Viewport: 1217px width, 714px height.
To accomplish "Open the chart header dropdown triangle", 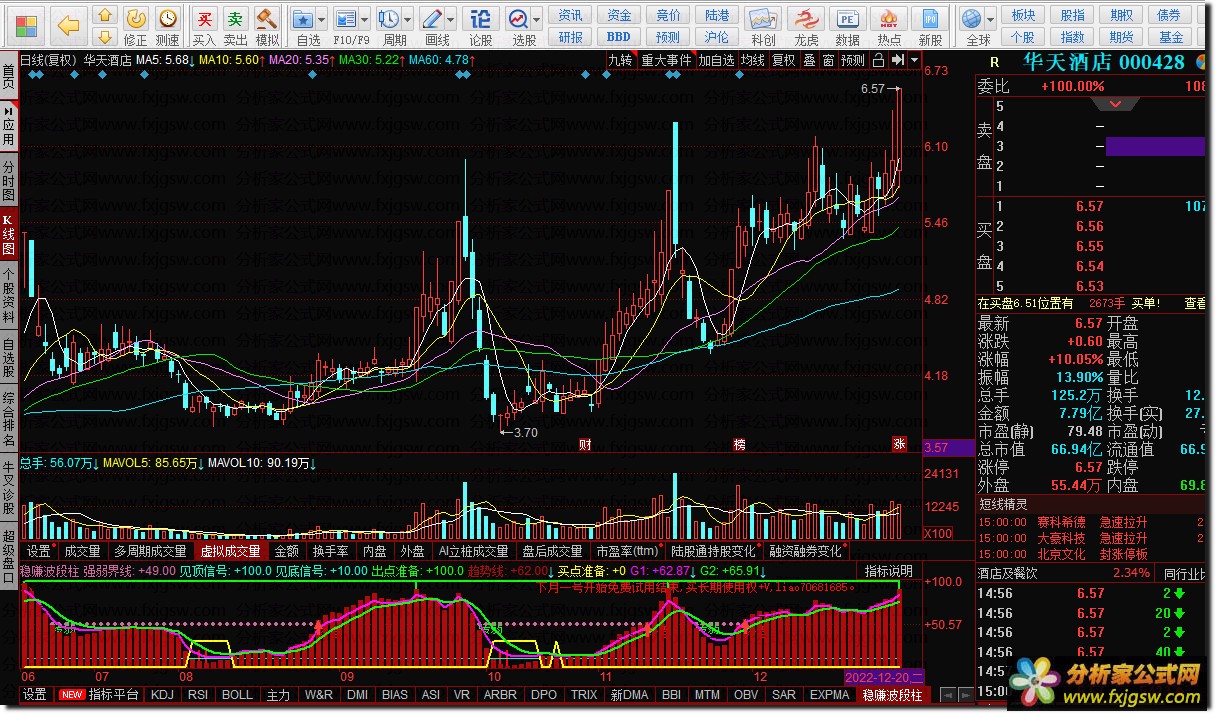I will [914, 60].
